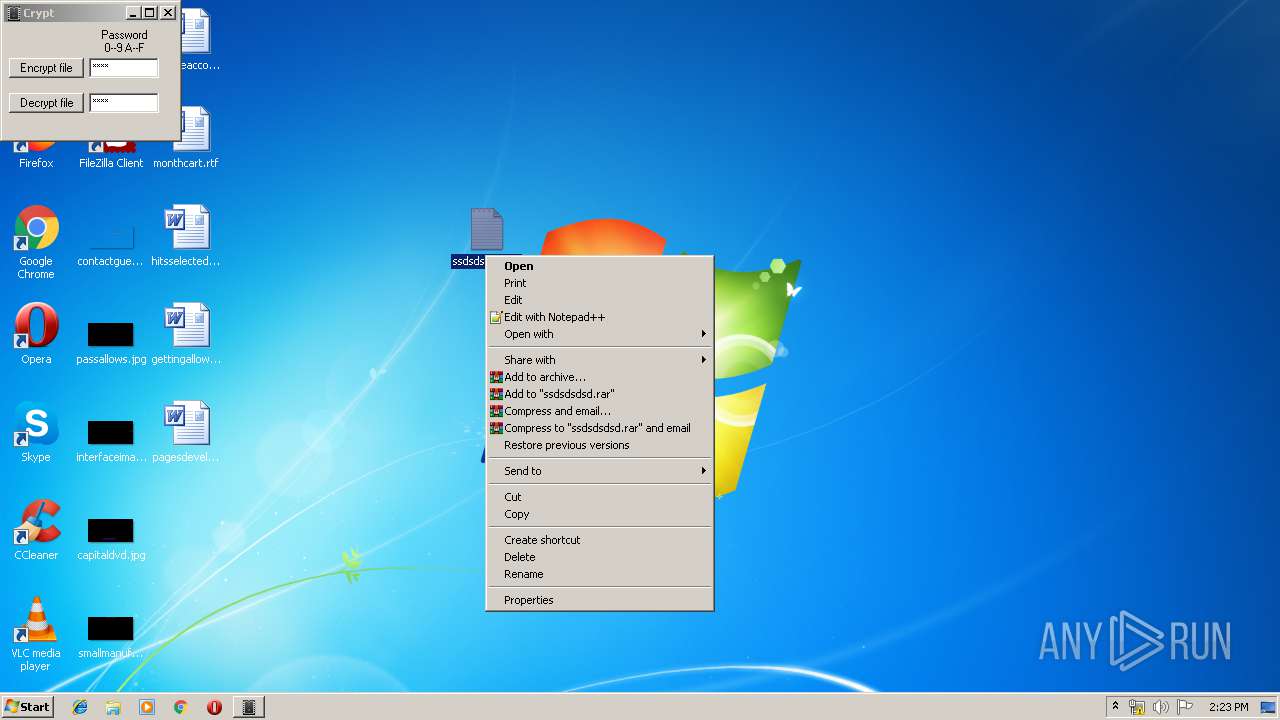Choose Edit with Notepad++
1280x720 pixels.
point(600,317)
